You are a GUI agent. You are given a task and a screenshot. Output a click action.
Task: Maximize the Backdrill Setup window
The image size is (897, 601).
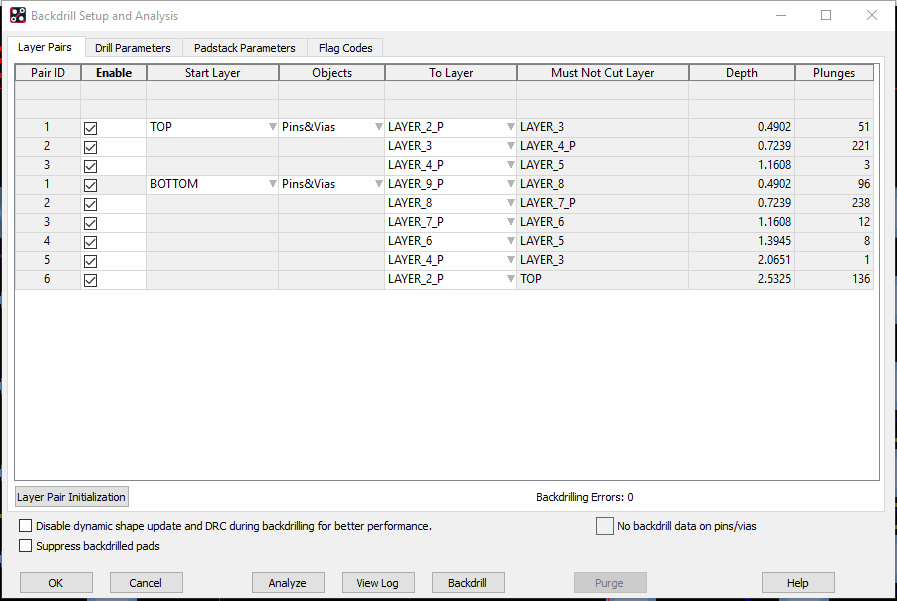pyautogui.click(x=825, y=15)
